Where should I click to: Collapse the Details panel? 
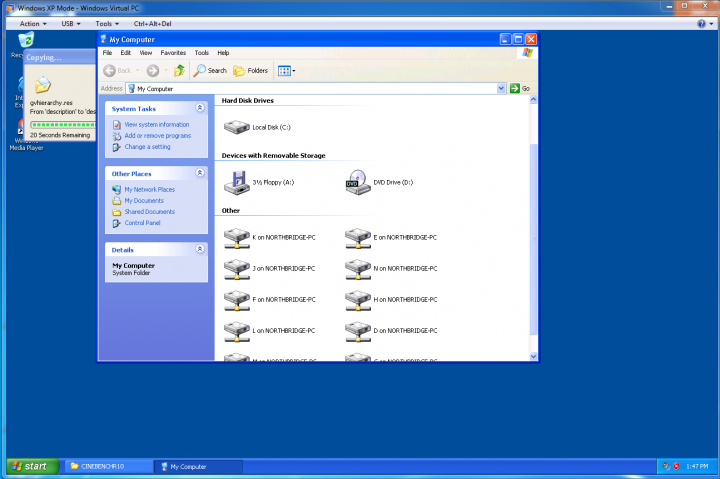coord(200,249)
